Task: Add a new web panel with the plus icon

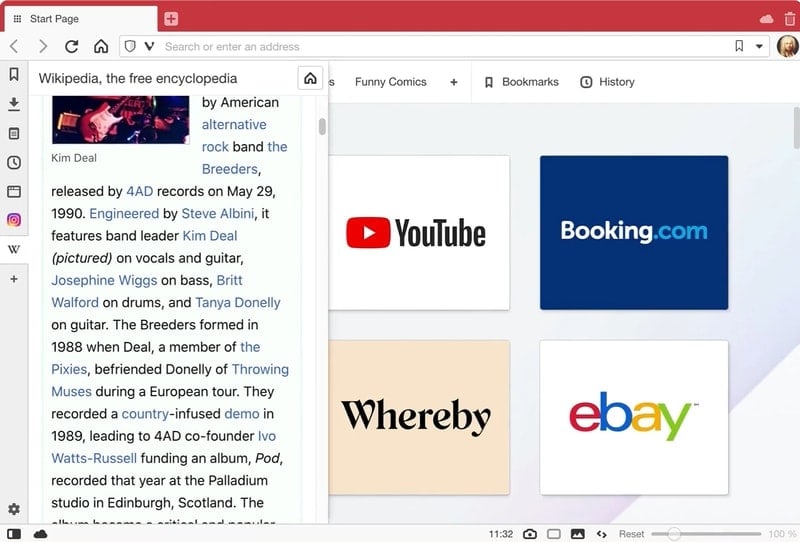Action: click(x=14, y=279)
